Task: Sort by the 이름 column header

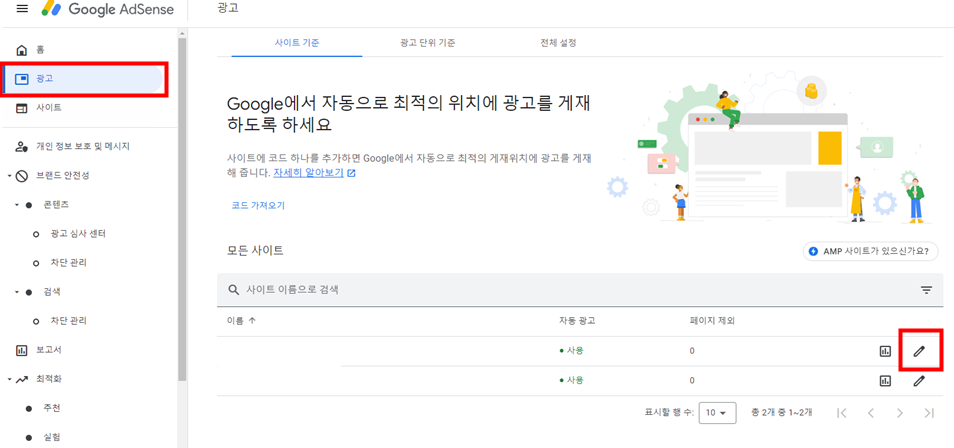Action: coord(241,321)
